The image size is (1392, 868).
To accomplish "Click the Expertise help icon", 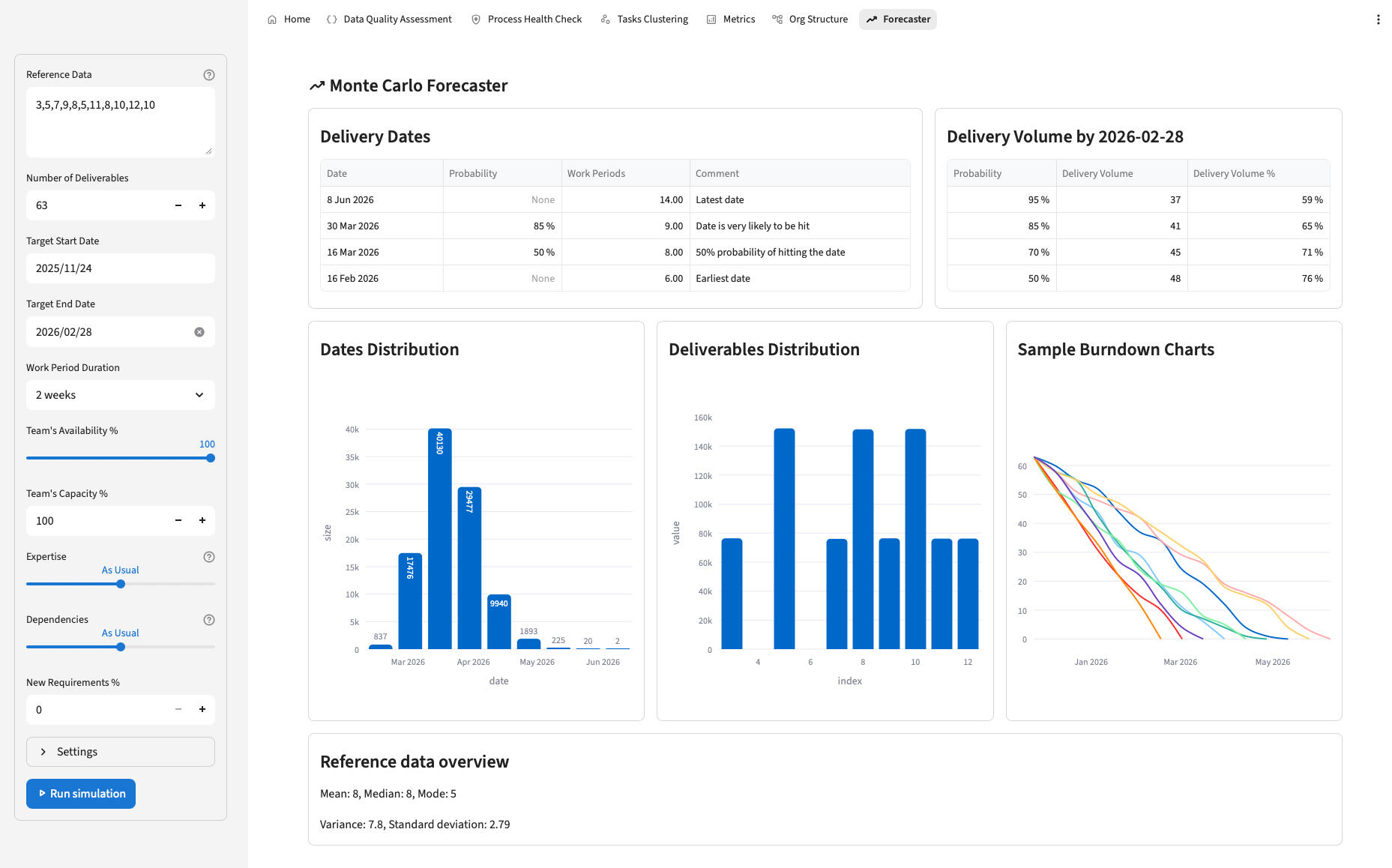I will (x=209, y=557).
